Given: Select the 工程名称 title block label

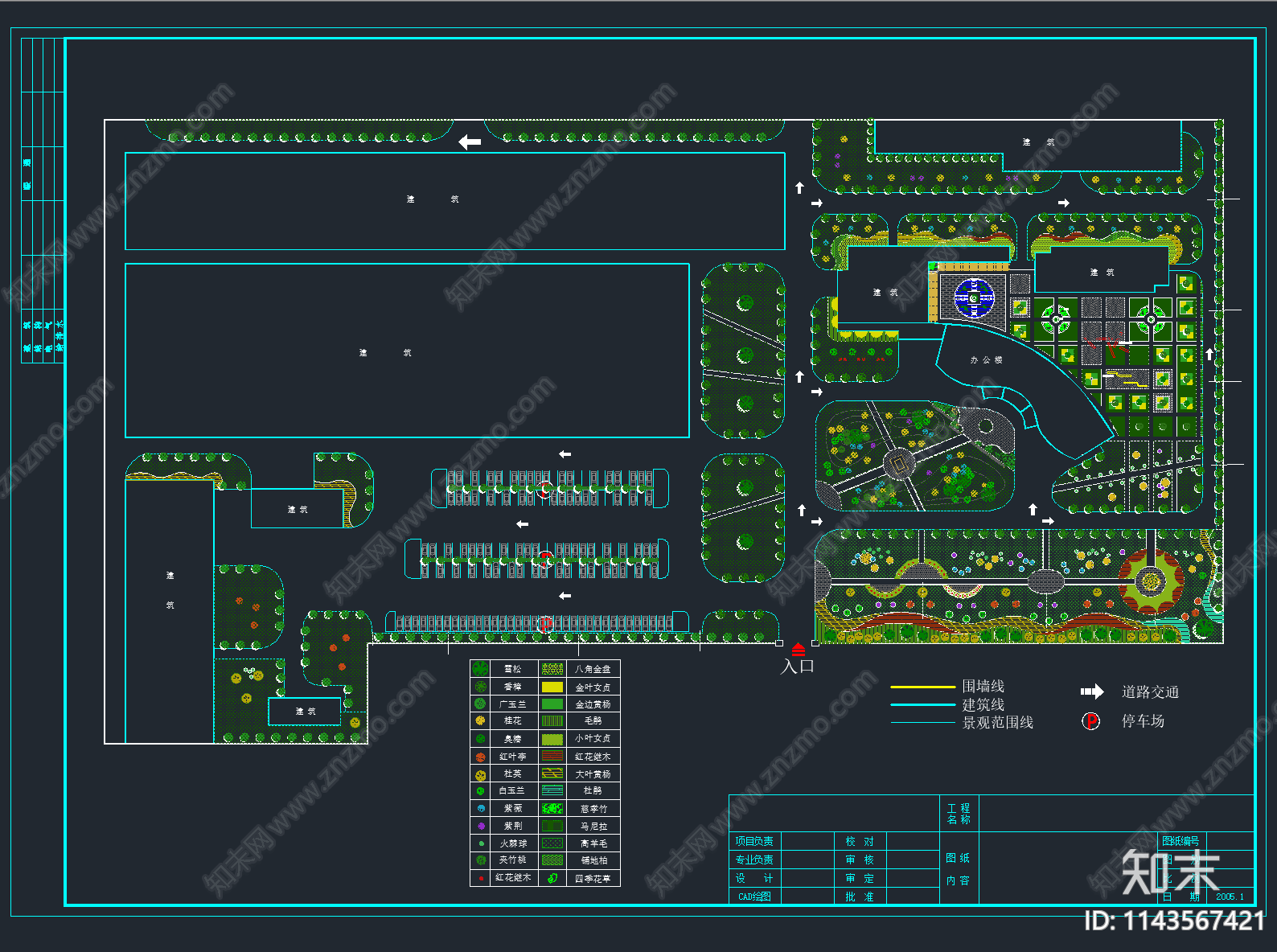Looking at the screenshot, I should [x=959, y=814].
